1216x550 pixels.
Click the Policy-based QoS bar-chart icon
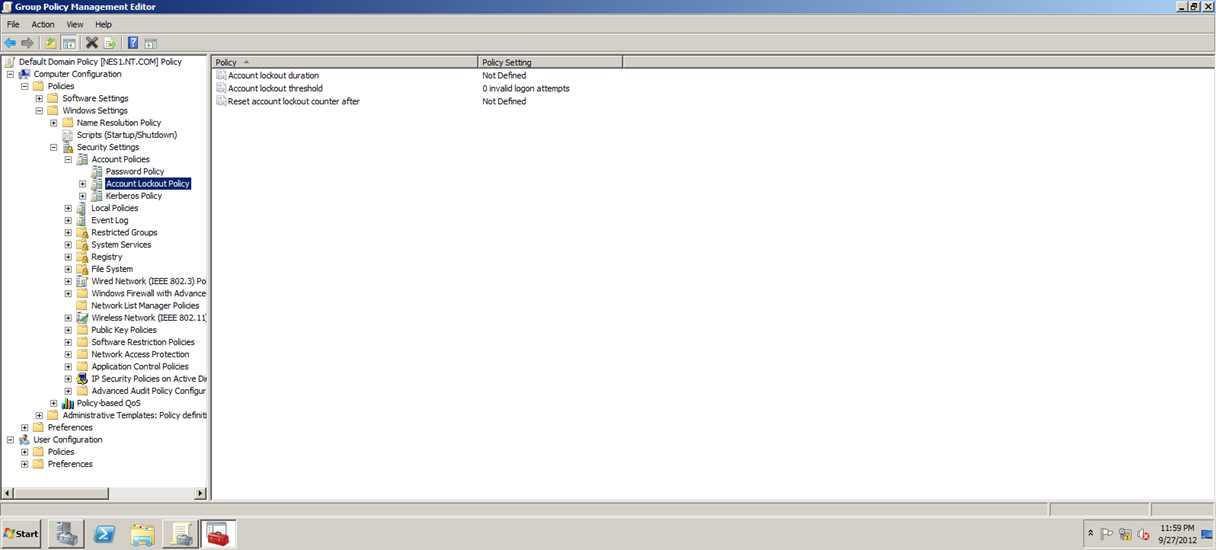coord(68,403)
